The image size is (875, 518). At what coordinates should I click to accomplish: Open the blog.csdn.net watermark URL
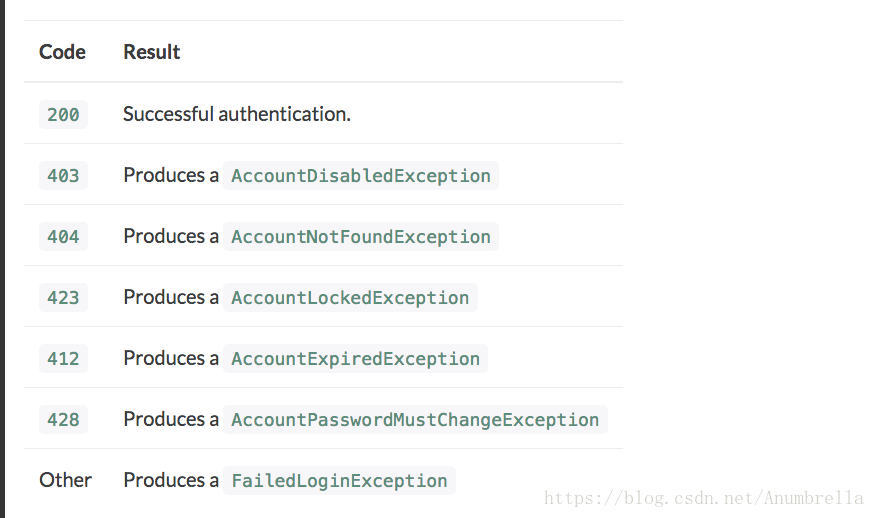pyautogui.click(x=704, y=498)
